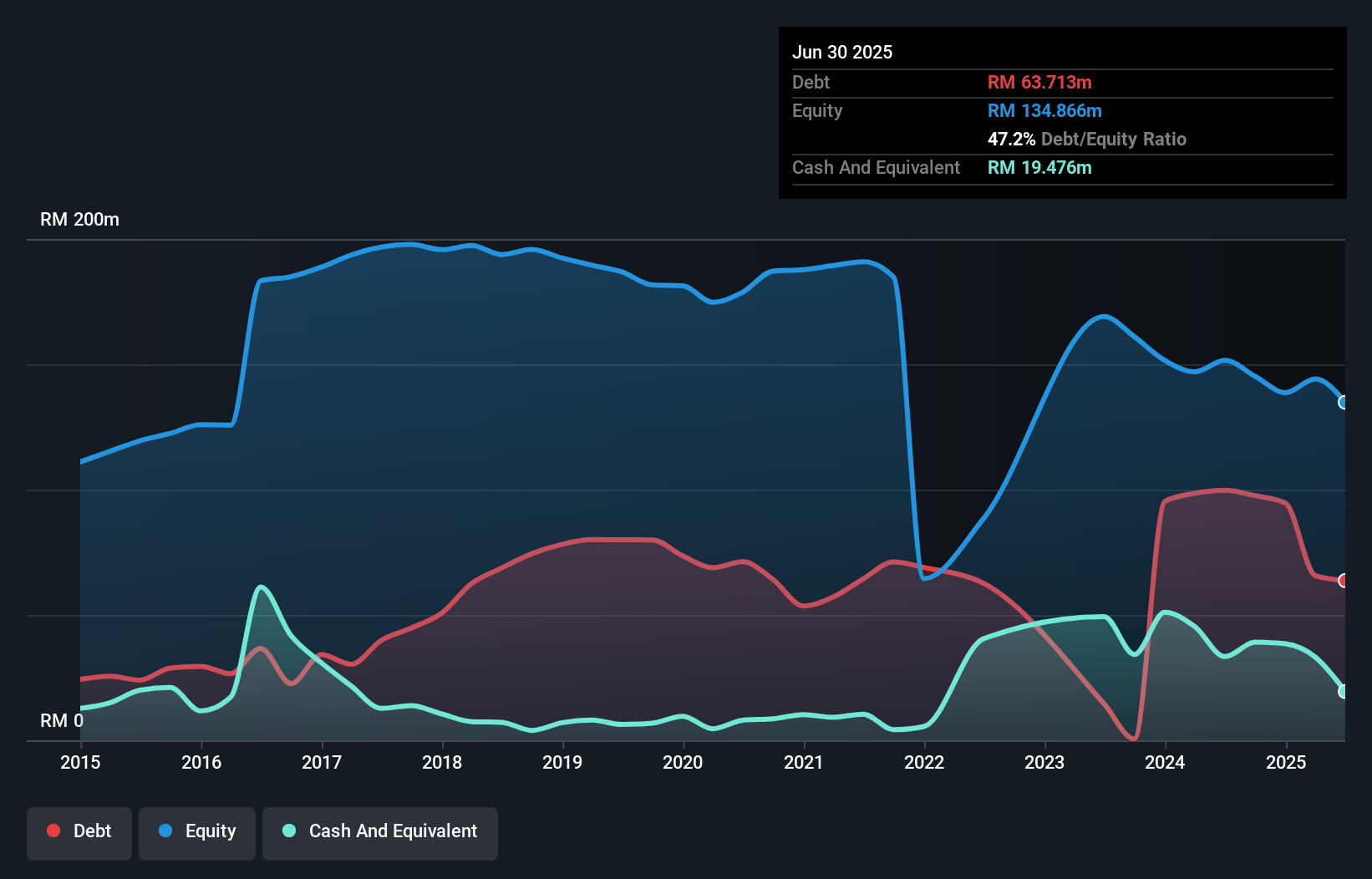Click the teal Cash And Equivalent legend dot
Image resolution: width=1372 pixels, height=879 pixels.
coord(288,831)
